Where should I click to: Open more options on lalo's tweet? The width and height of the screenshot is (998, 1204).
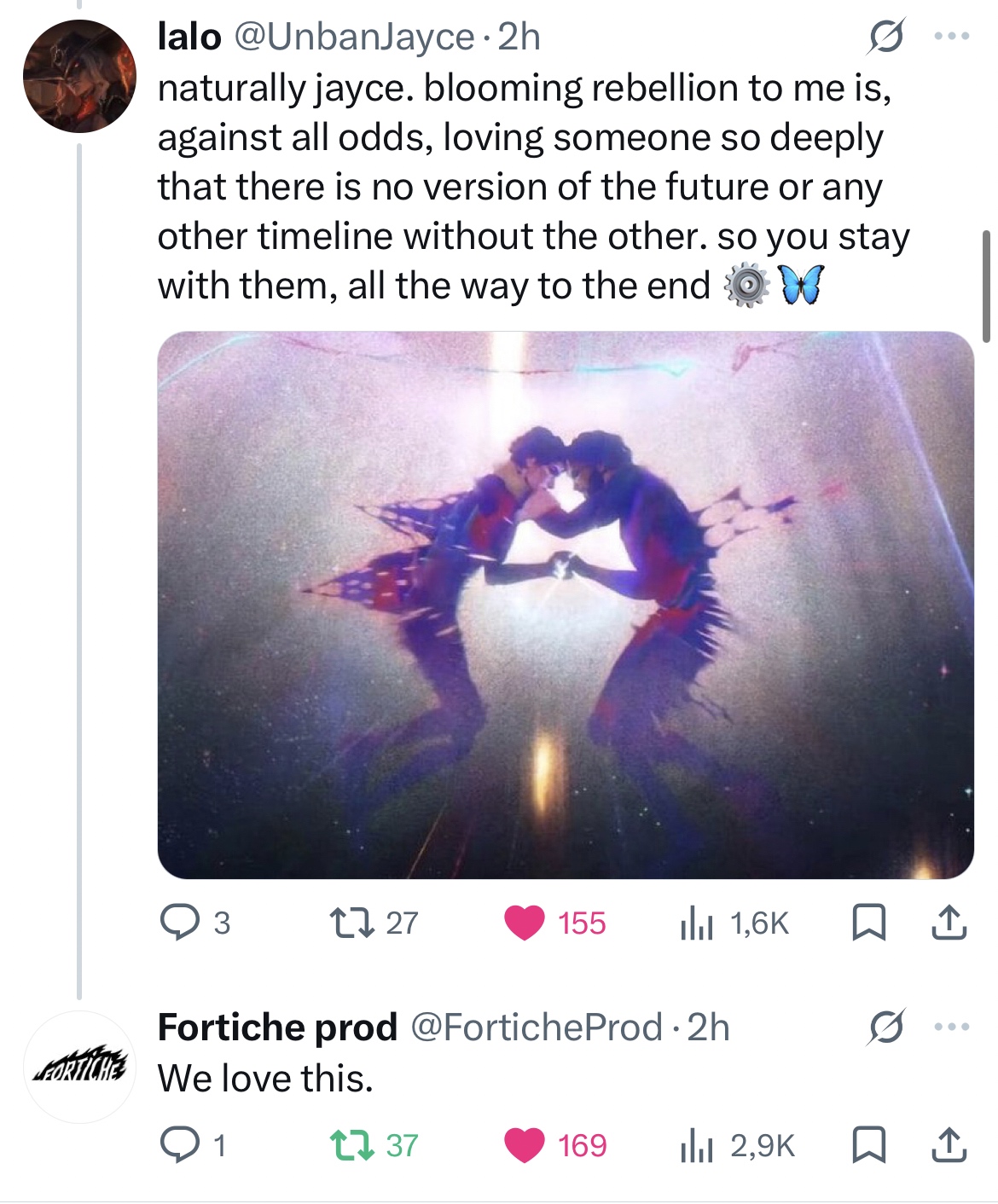(952, 37)
